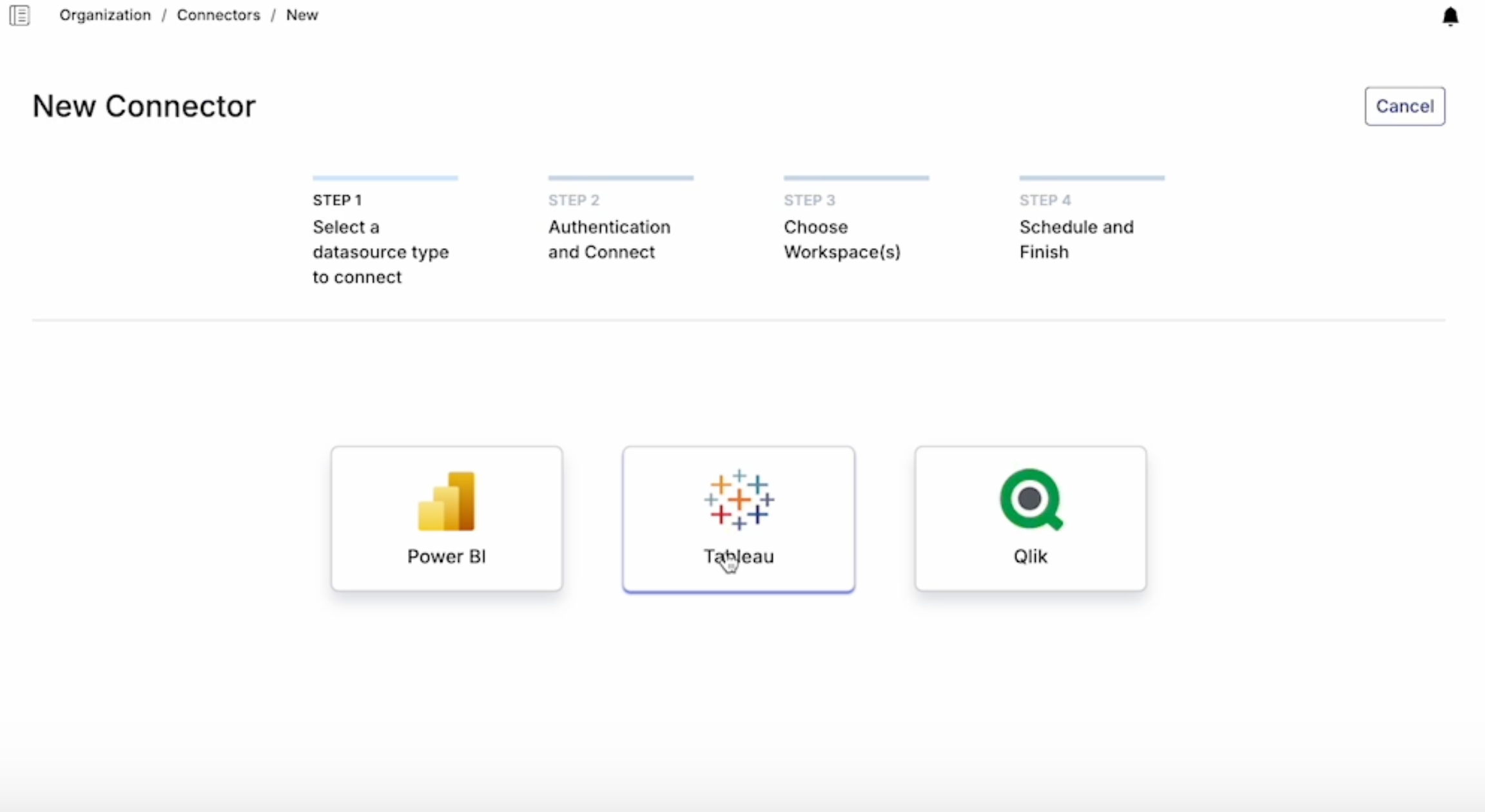
Task: Click the Step 2 progress bar
Action: (621, 178)
